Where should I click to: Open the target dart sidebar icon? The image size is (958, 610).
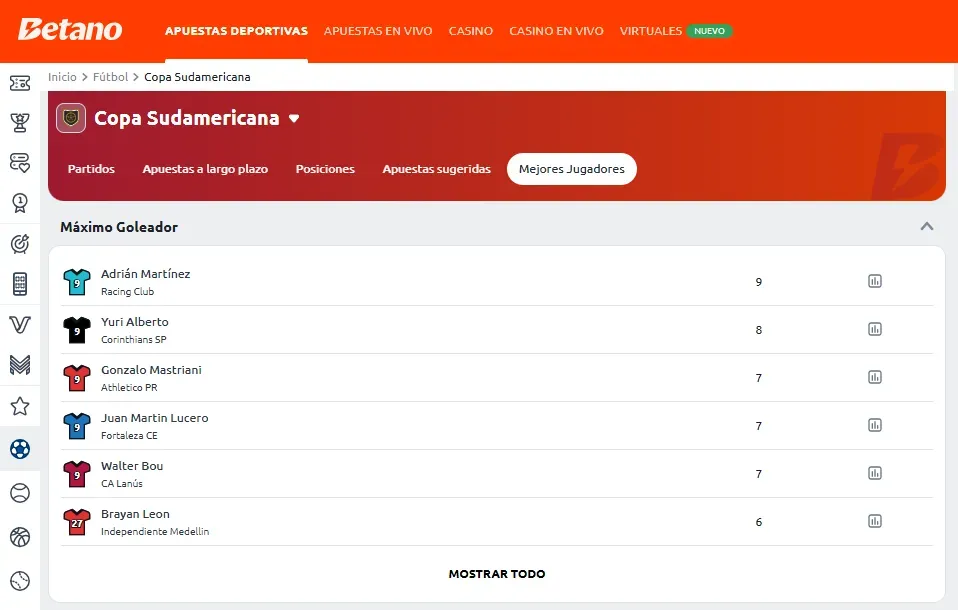tap(20, 244)
